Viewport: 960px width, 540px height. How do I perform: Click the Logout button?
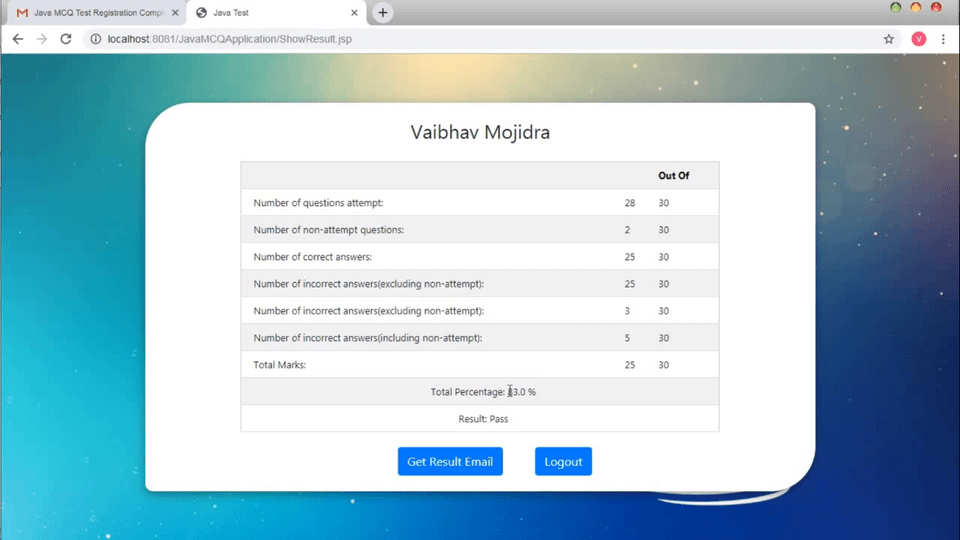pyautogui.click(x=563, y=461)
